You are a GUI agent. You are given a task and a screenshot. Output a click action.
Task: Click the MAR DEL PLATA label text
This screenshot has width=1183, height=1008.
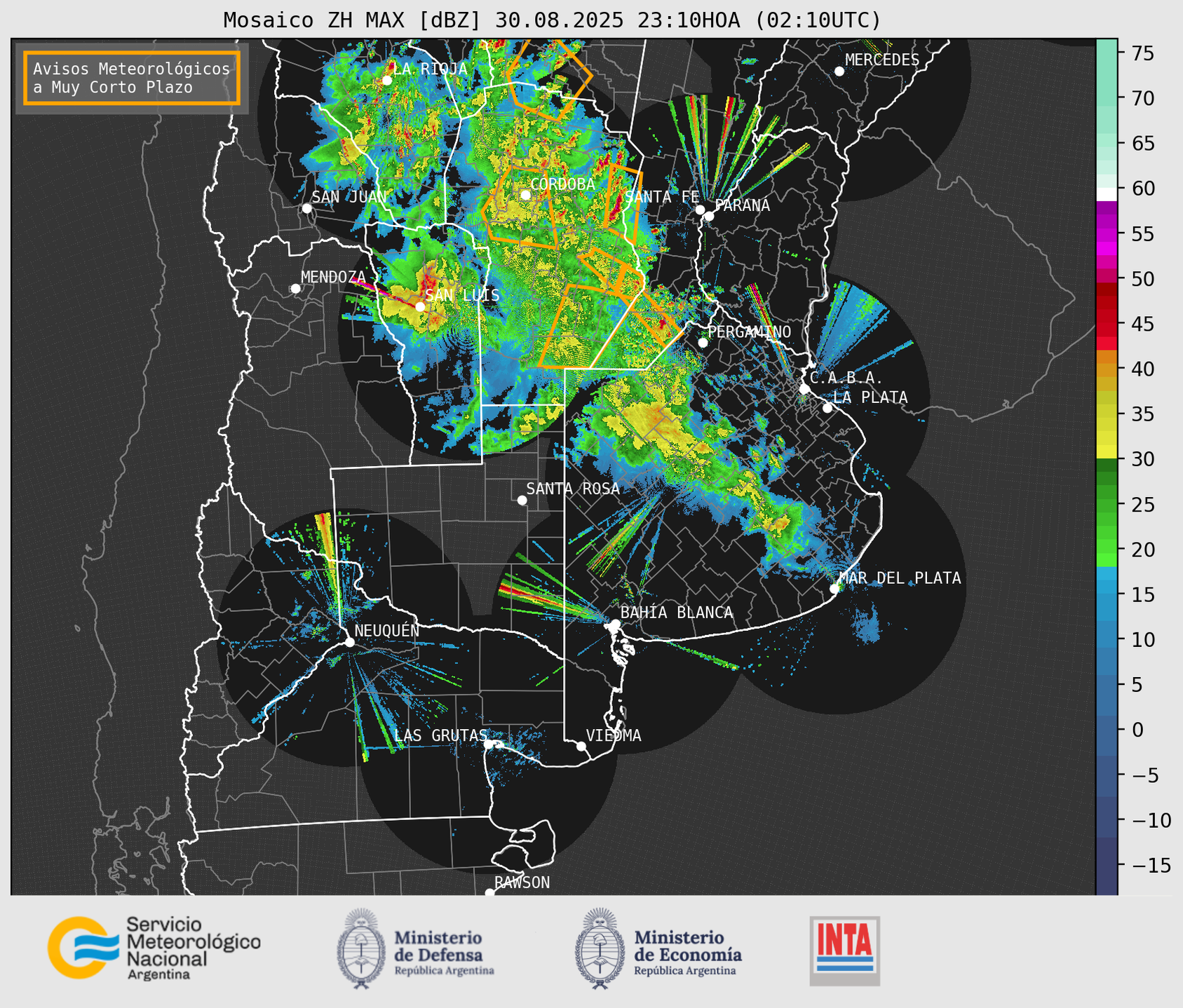click(x=900, y=578)
